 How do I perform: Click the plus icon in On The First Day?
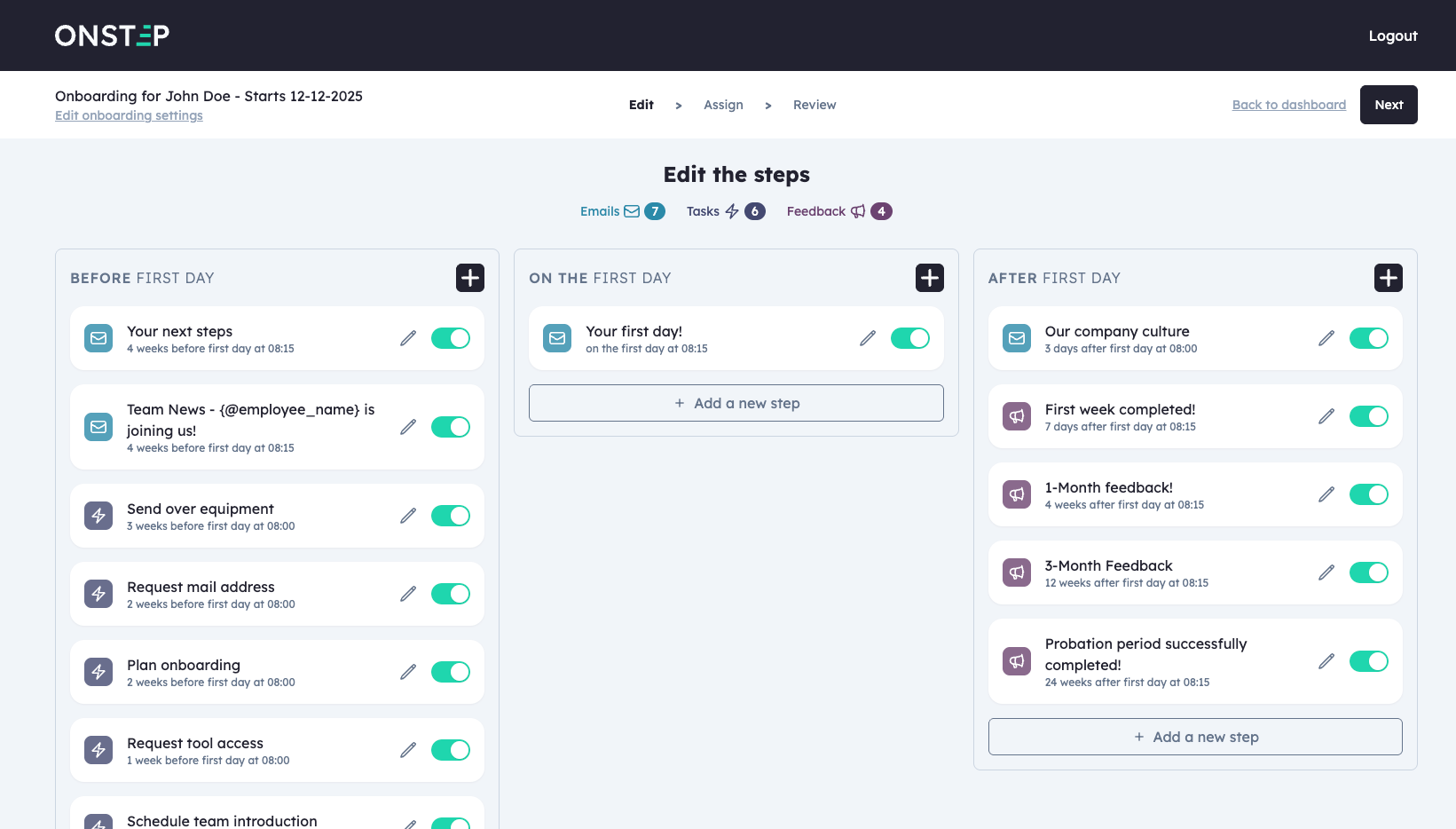pos(929,278)
